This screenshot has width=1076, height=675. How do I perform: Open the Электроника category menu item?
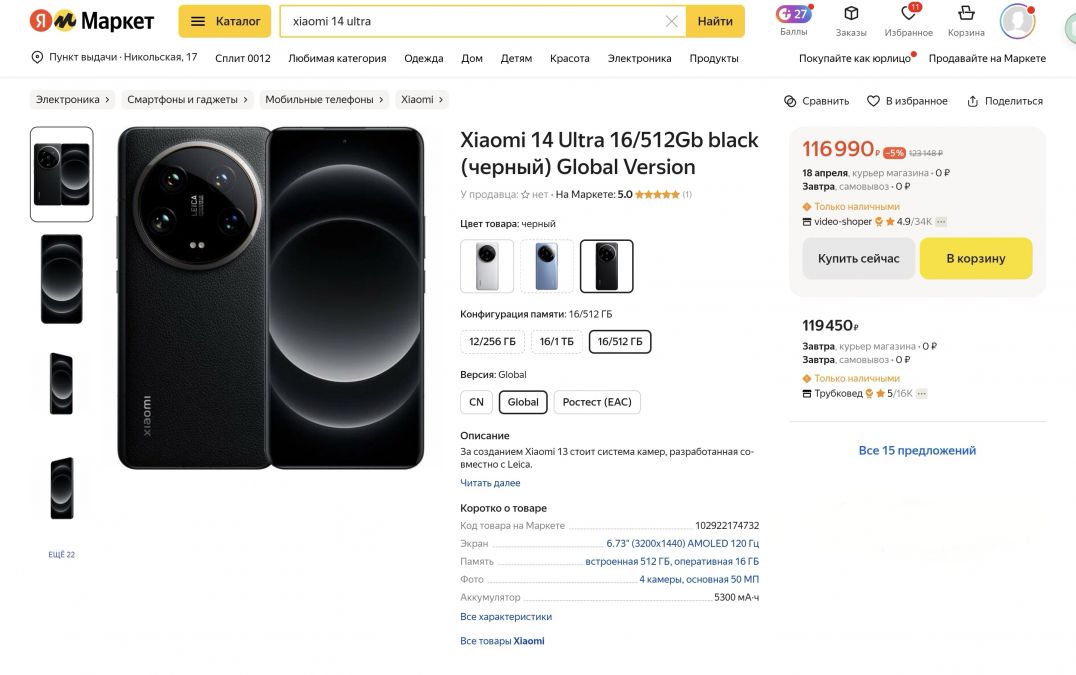tap(640, 58)
